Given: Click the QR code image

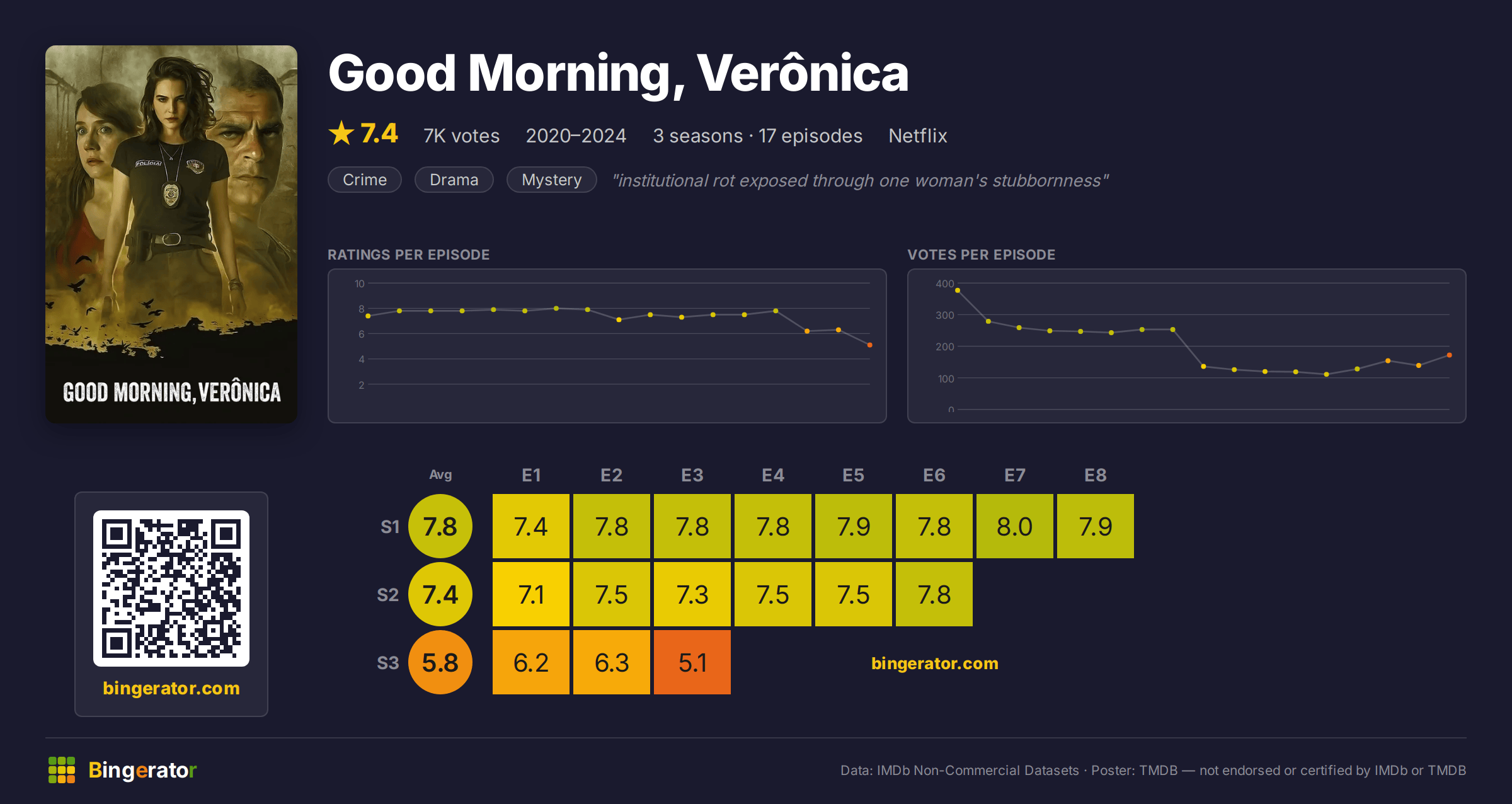Looking at the screenshot, I should pyautogui.click(x=171, y=589).
